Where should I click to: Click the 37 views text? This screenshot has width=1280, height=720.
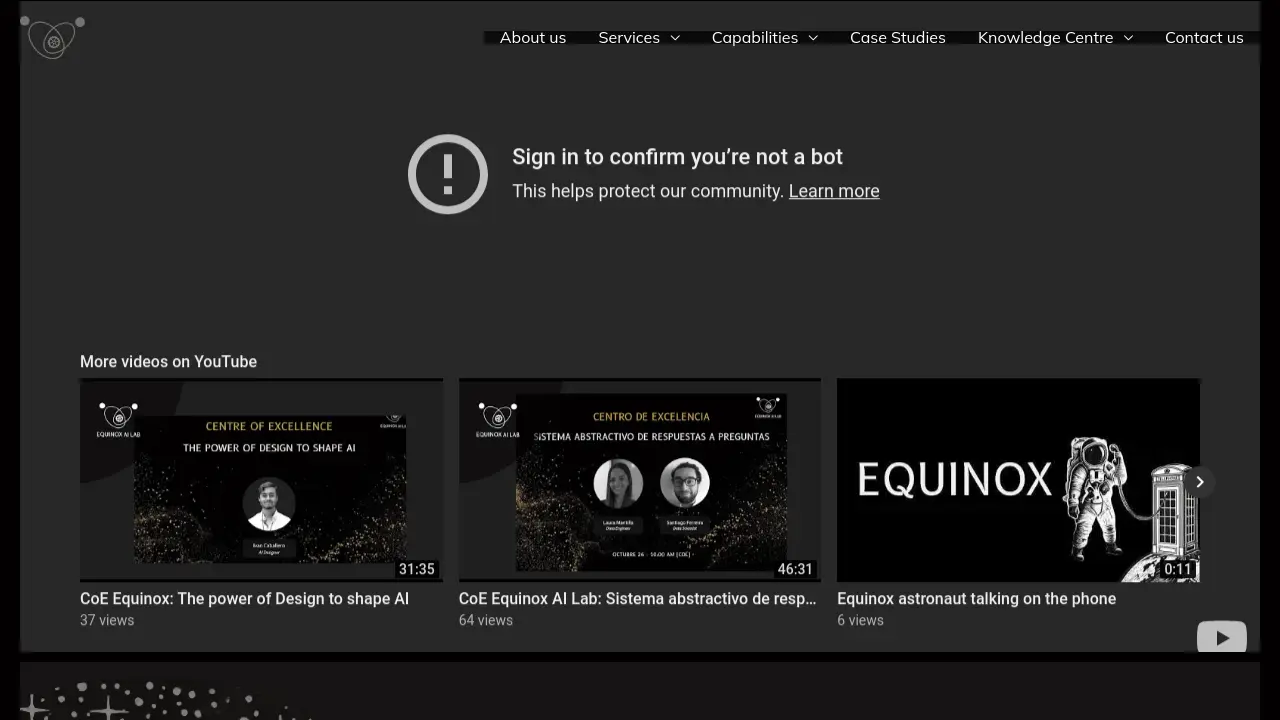(x=107, y=620)
